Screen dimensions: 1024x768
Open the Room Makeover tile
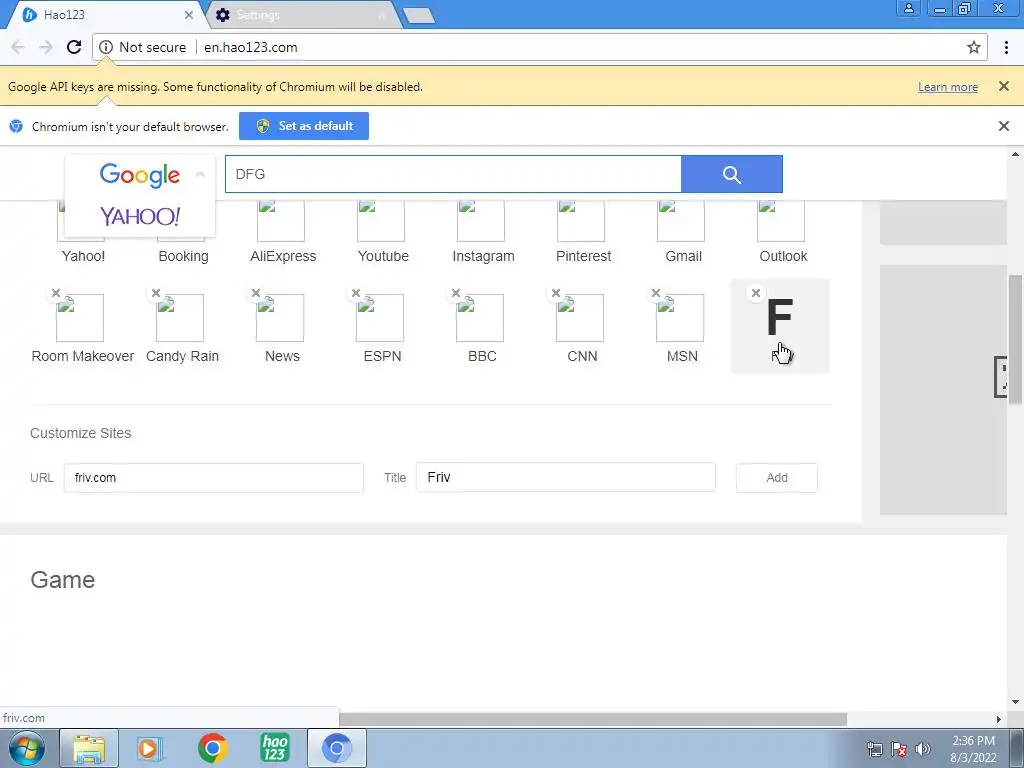(x=82, y=328)
